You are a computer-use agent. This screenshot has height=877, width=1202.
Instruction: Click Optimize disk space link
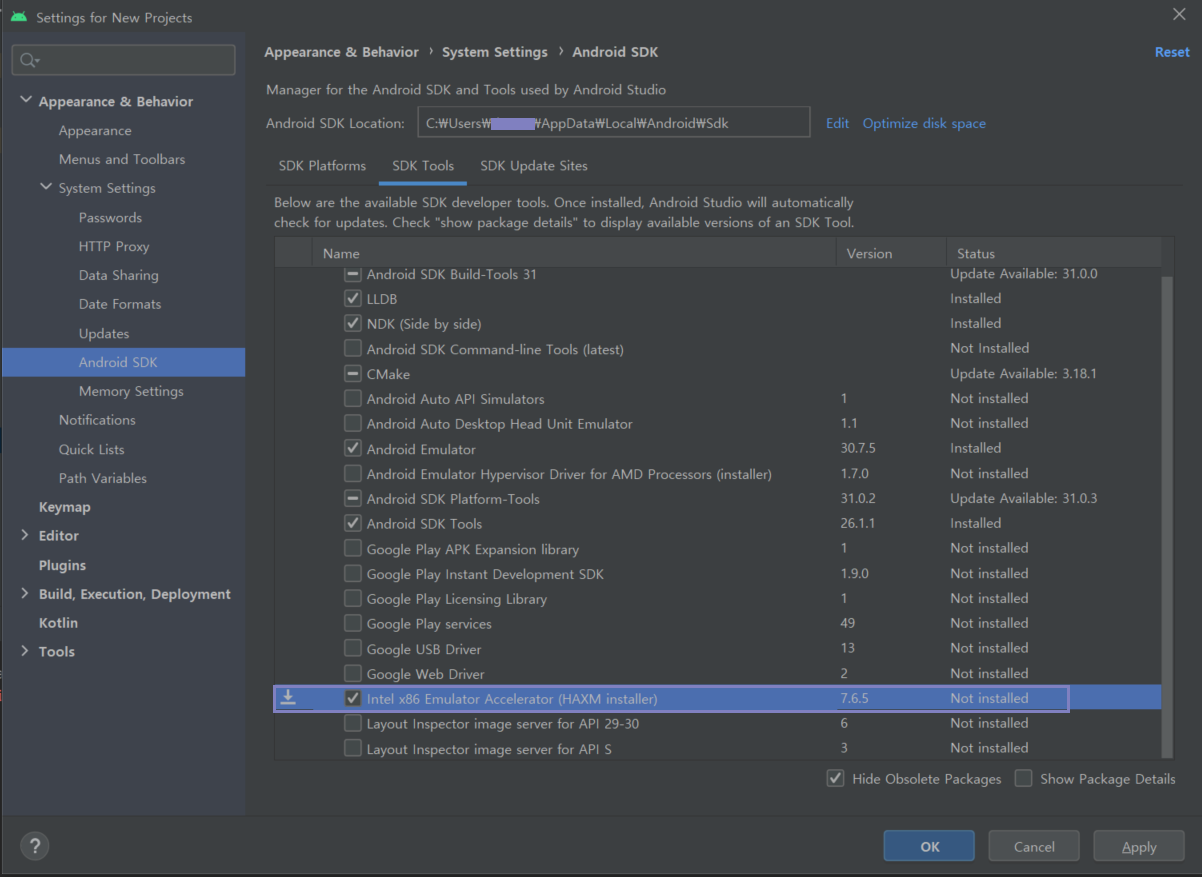click(924, 123)
